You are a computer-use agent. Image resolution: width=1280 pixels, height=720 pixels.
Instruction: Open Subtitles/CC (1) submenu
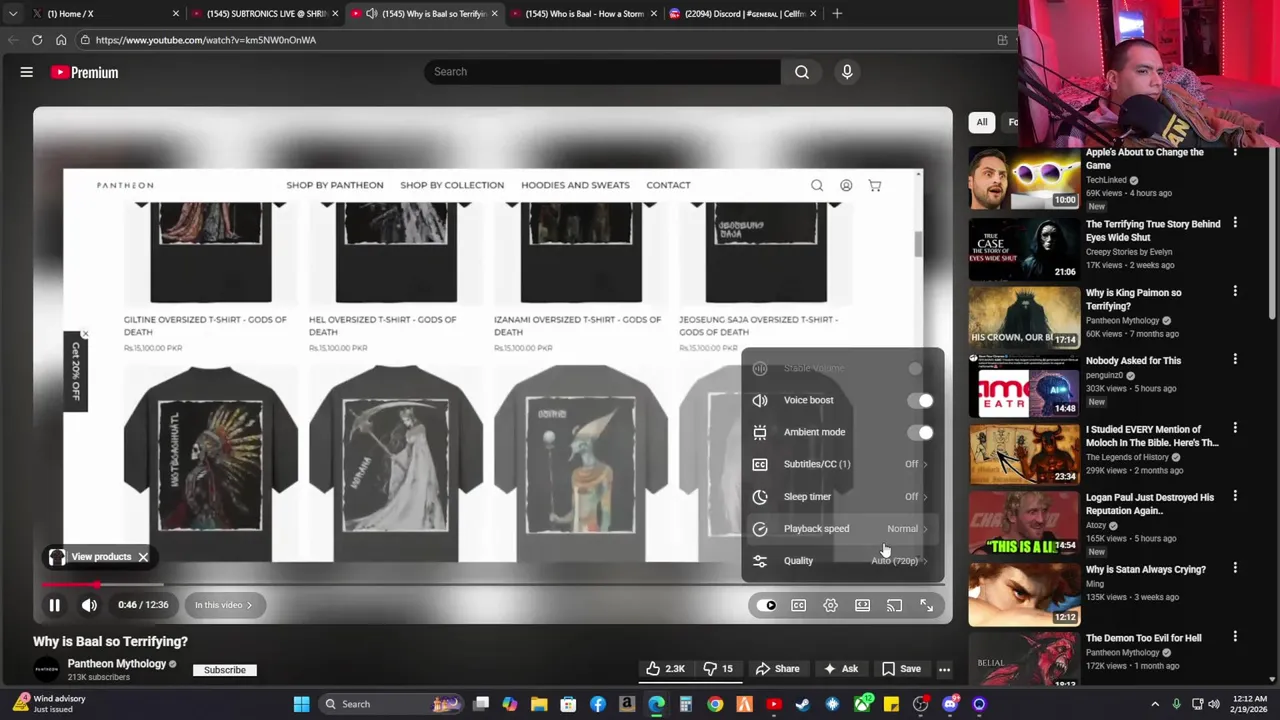(842, 464)
